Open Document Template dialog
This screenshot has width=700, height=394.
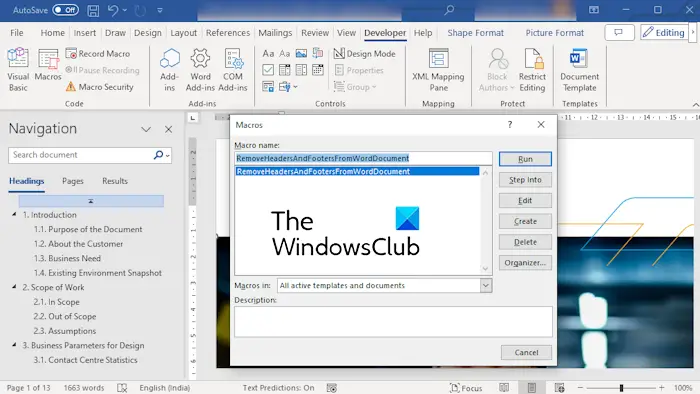[579, 70]
